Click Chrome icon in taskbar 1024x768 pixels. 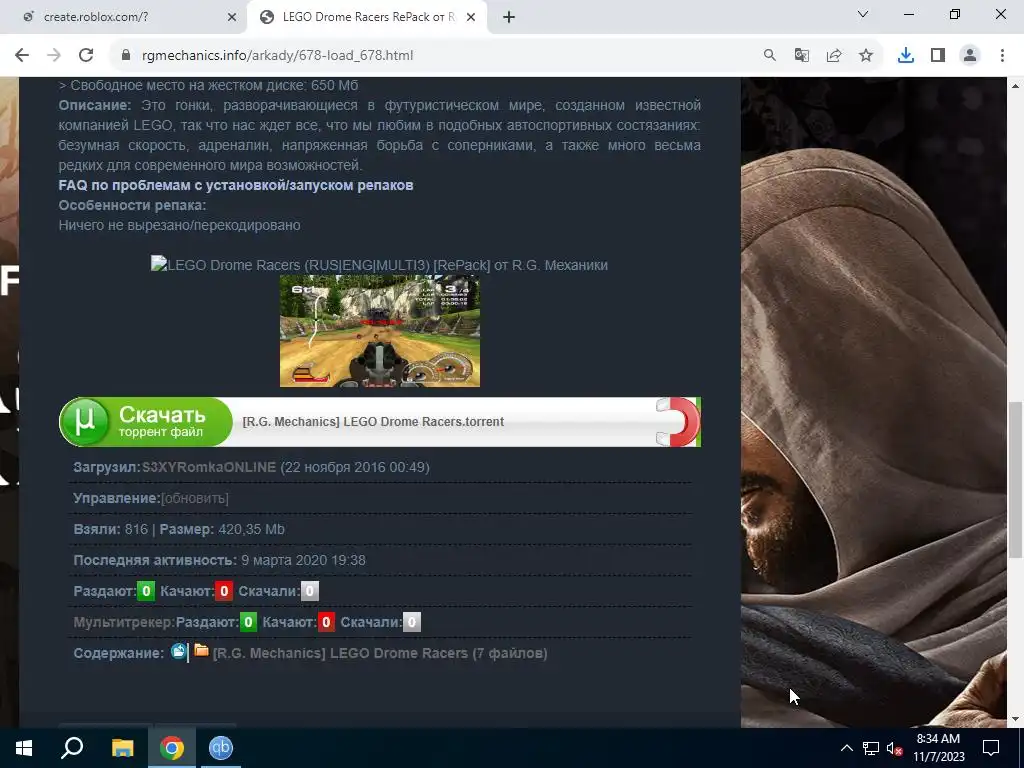(x=172, y=748)
